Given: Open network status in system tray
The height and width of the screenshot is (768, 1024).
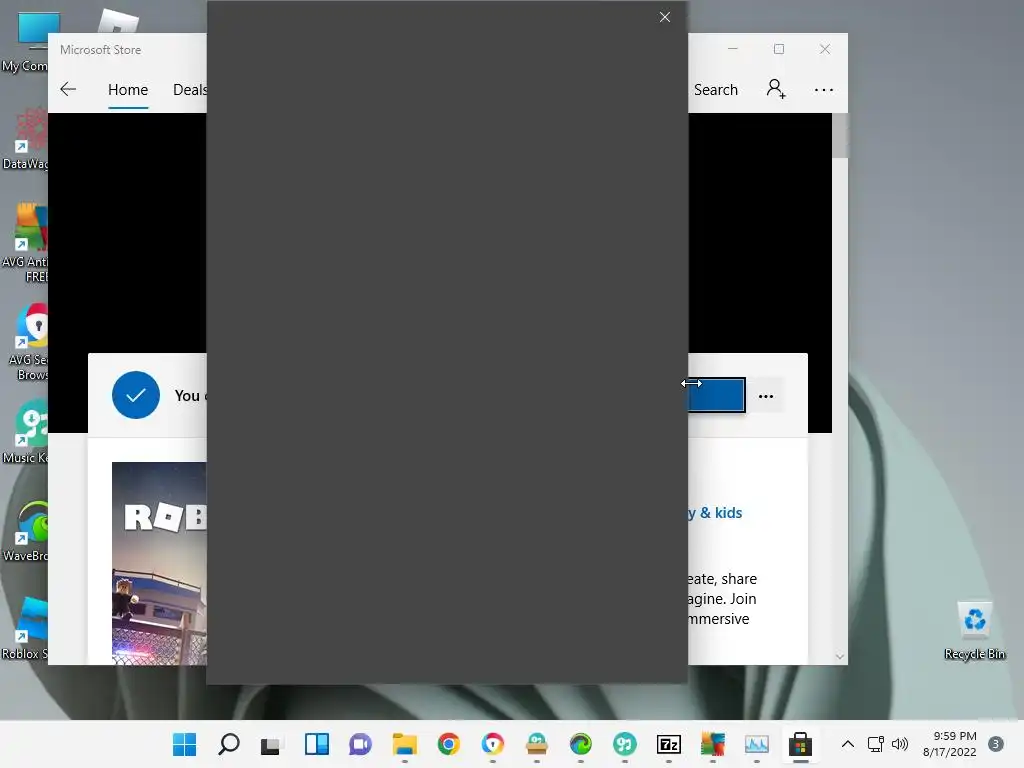Looking at the screenshot, I should tap(876, 744).
